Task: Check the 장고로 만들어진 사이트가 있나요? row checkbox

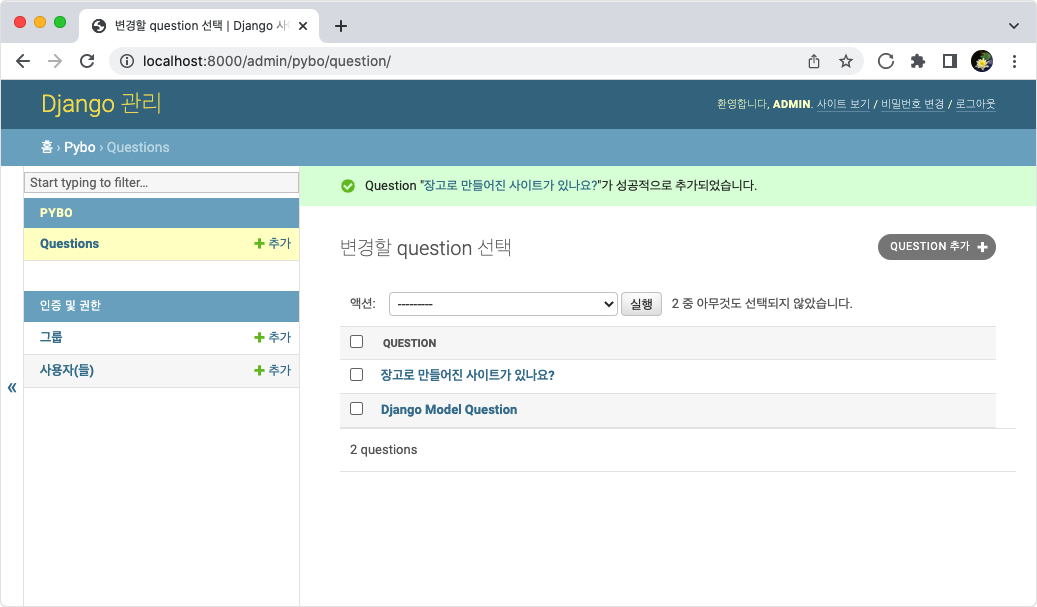Action: tap(356, 375)
